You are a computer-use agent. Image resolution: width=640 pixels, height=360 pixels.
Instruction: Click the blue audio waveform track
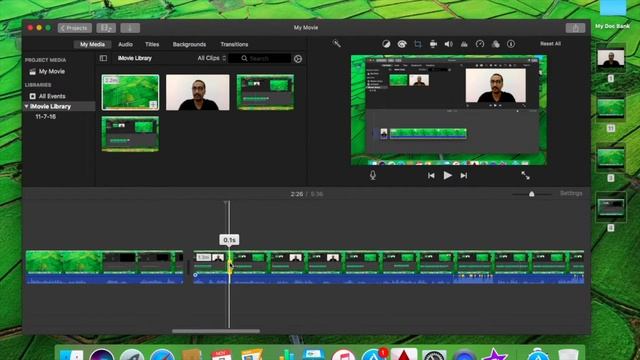coord(388,279)
